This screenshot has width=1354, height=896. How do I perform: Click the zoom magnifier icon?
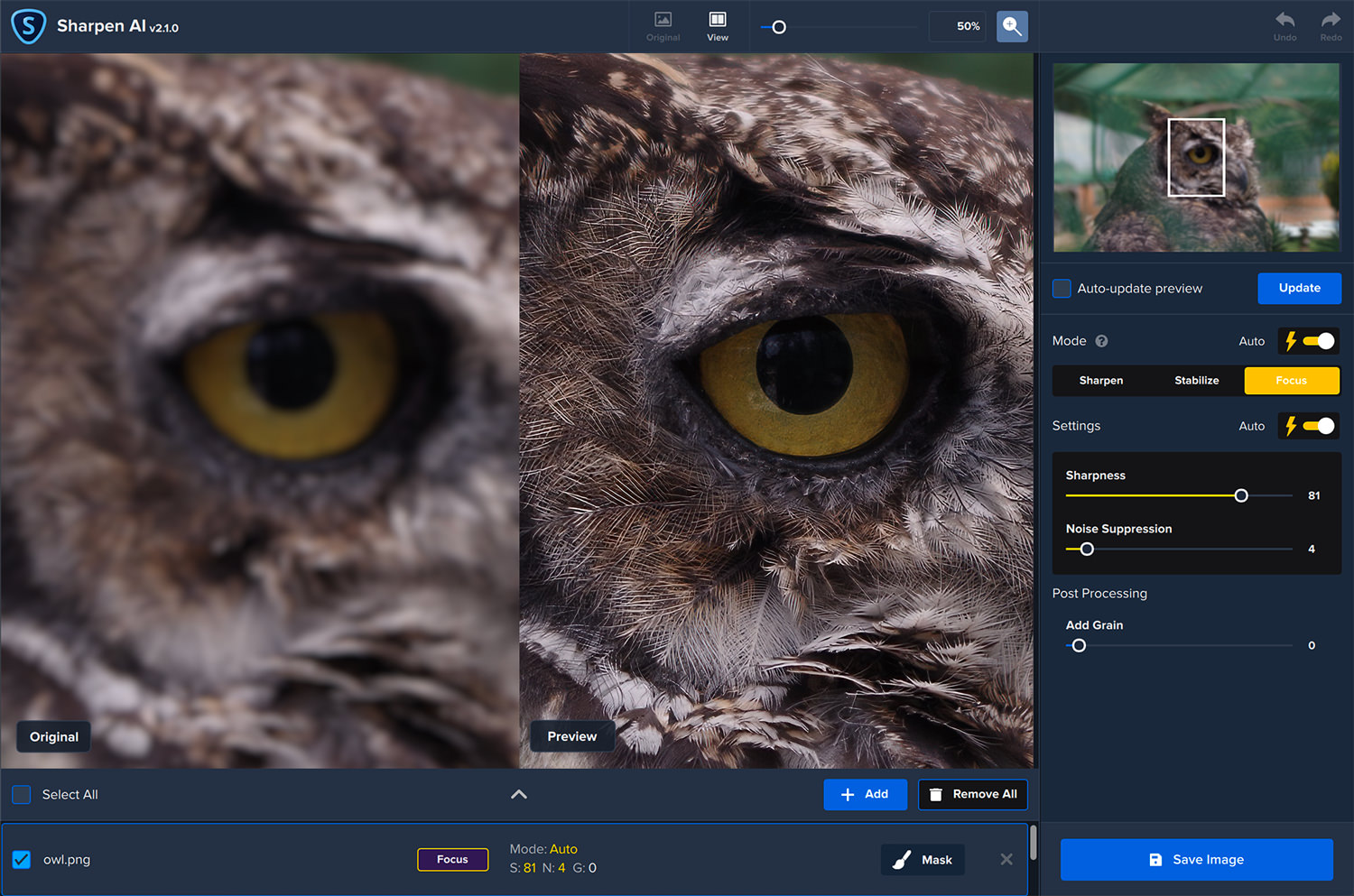pos(1012,26)
